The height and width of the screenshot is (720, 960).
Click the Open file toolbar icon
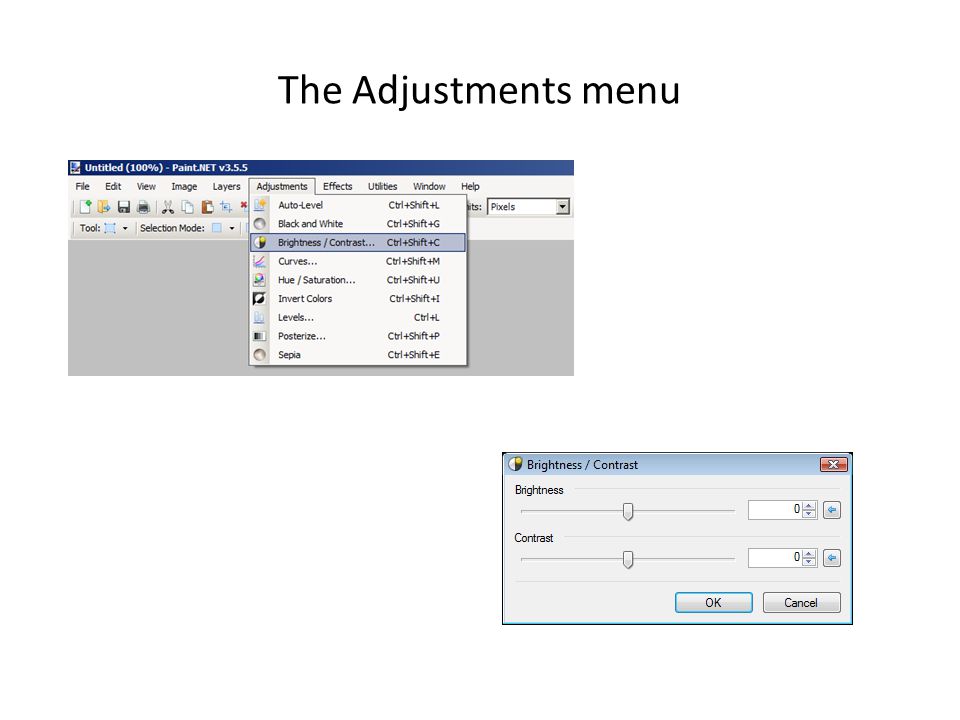pos(104,207)
